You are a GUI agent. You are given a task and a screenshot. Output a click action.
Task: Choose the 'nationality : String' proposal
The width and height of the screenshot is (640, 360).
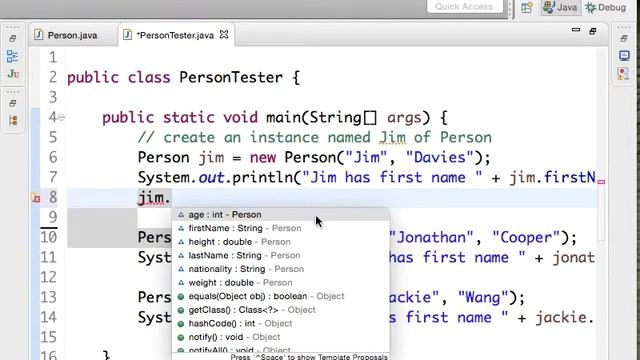281,269
